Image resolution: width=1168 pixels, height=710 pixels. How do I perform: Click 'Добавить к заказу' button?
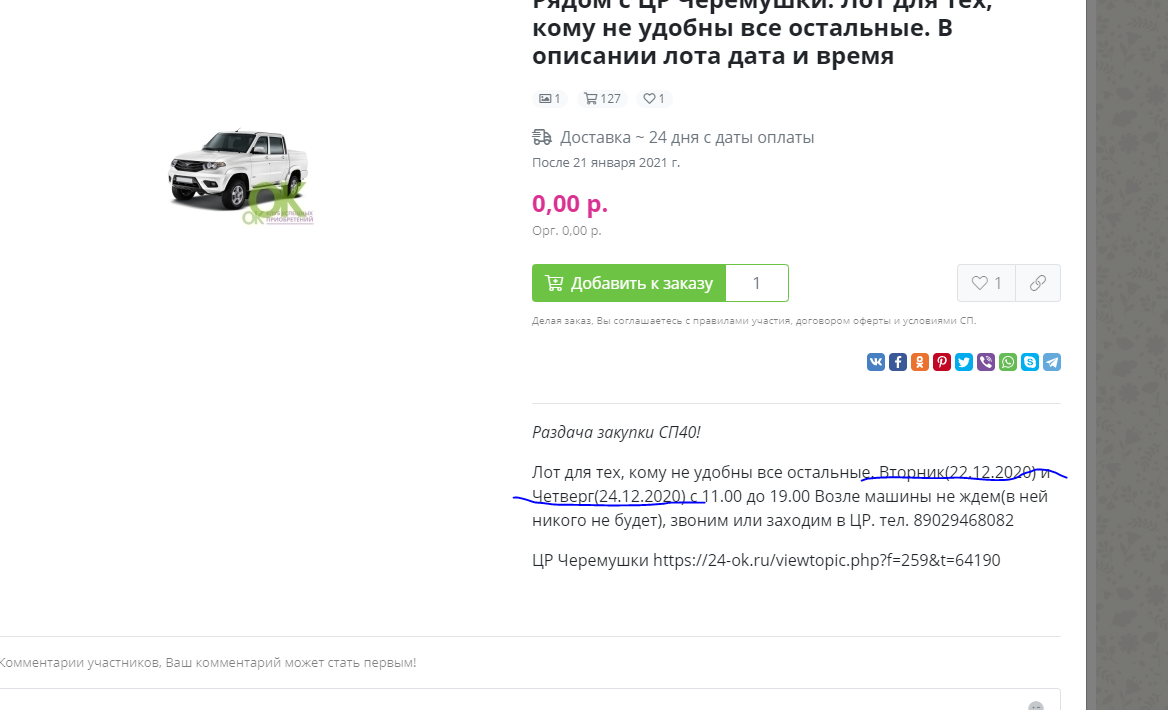[x=629, y=283]
